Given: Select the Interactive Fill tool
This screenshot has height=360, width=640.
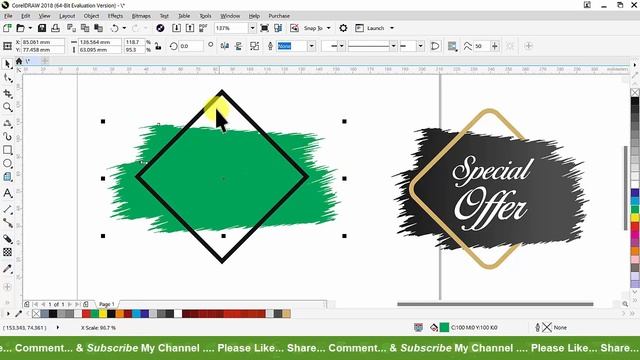Looking at the screenshot, I should click(7, 238).
